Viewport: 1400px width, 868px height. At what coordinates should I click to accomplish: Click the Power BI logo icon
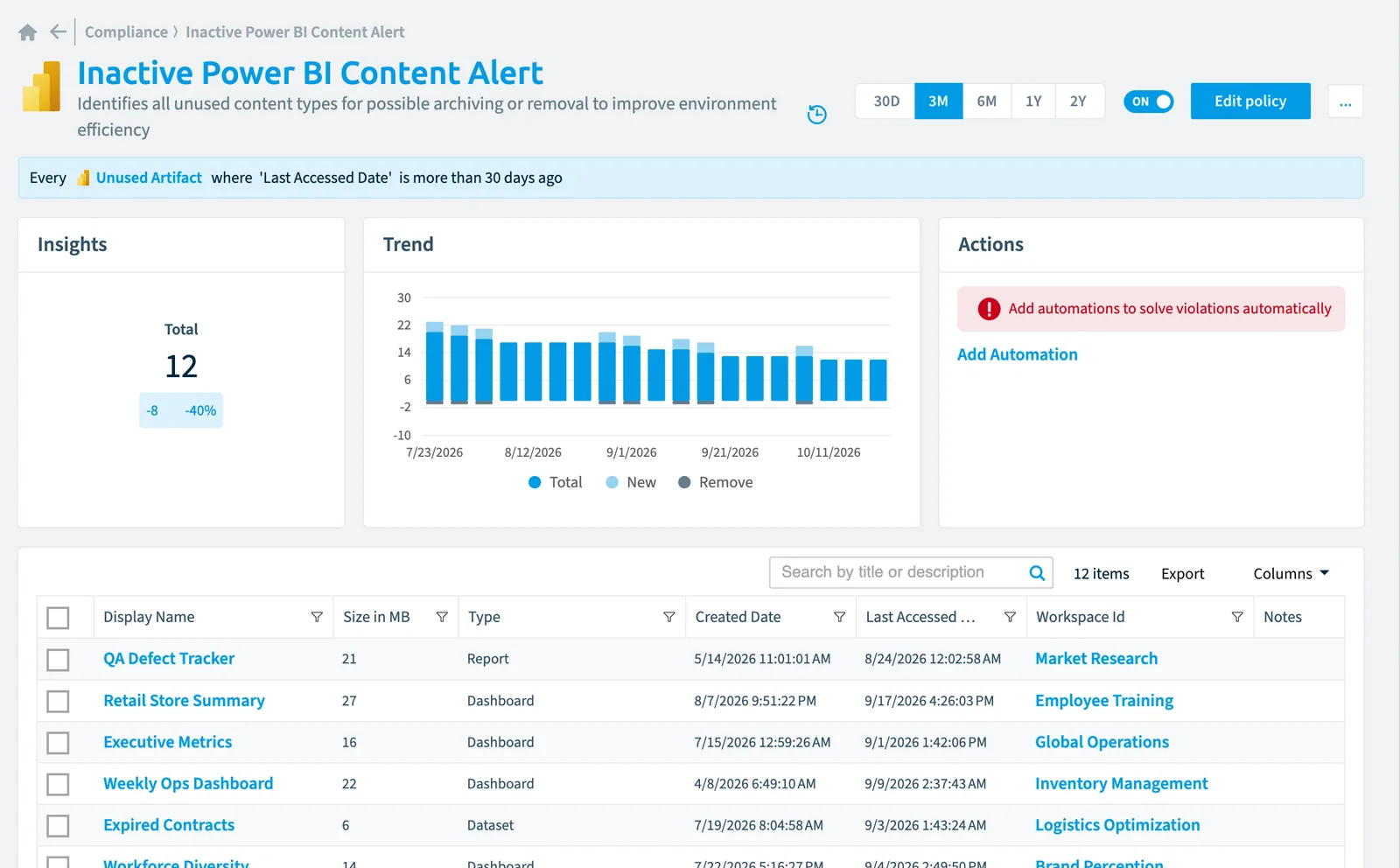41,86
